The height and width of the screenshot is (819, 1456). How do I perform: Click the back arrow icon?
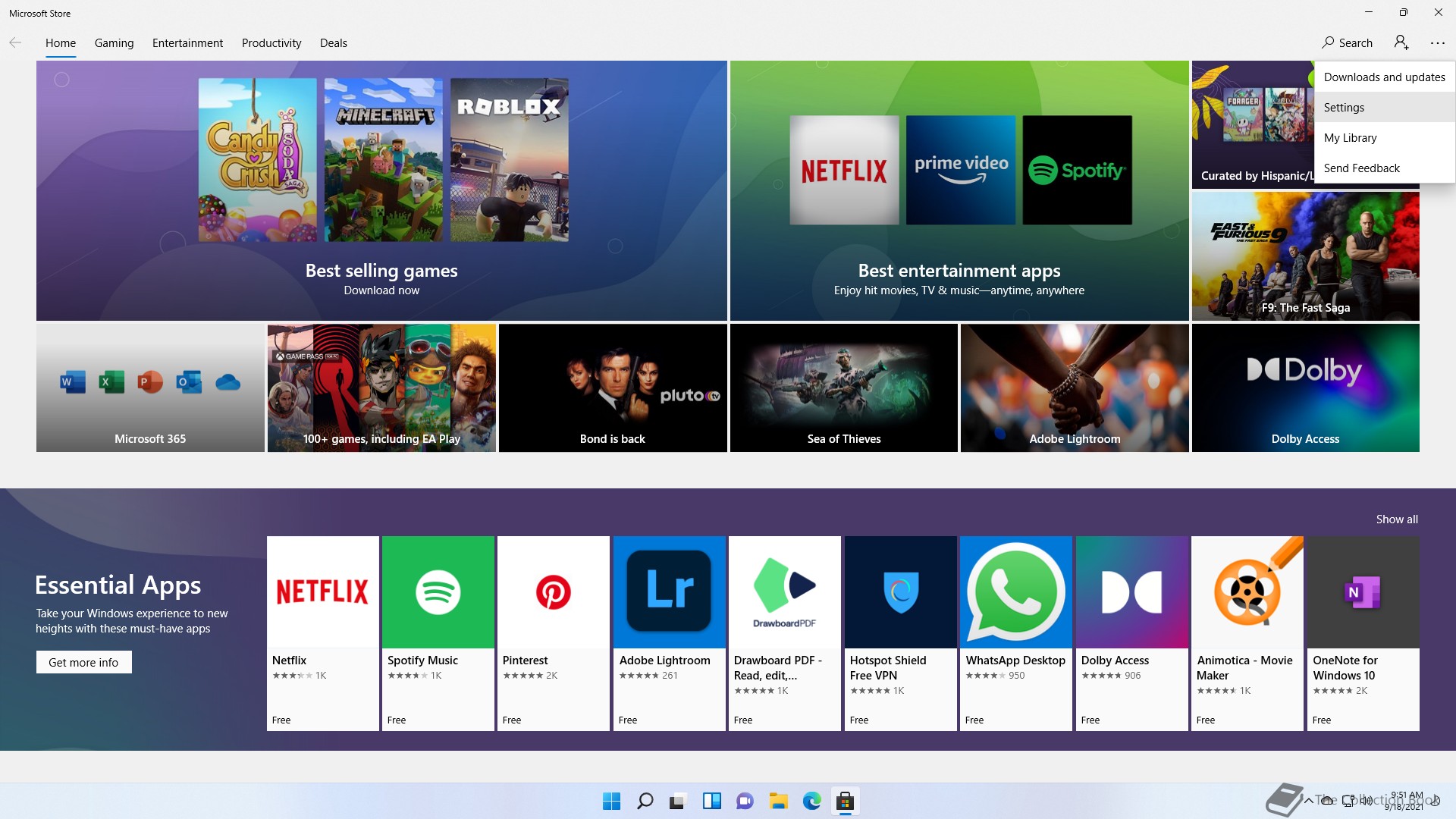coord(15,42)
